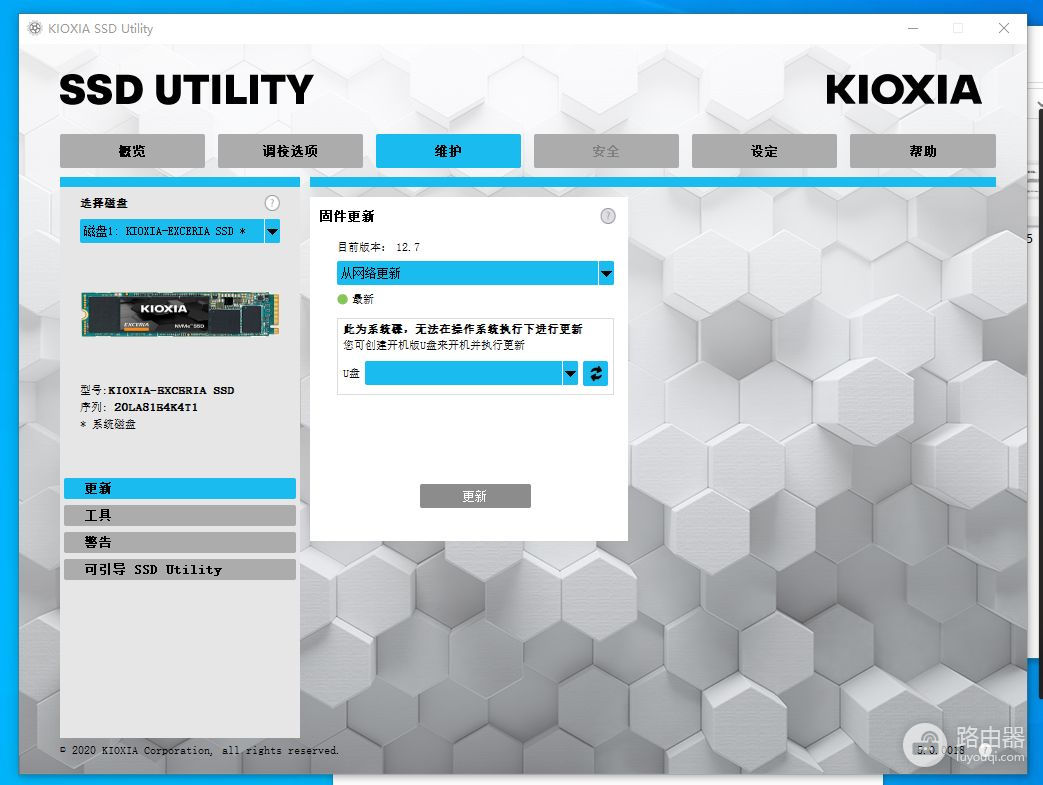This screenshot has height=785, width=1043.
Task: Click the KIOXIA SSD Utility title icon
Action: pyautogui.click(x=35, y=28)
